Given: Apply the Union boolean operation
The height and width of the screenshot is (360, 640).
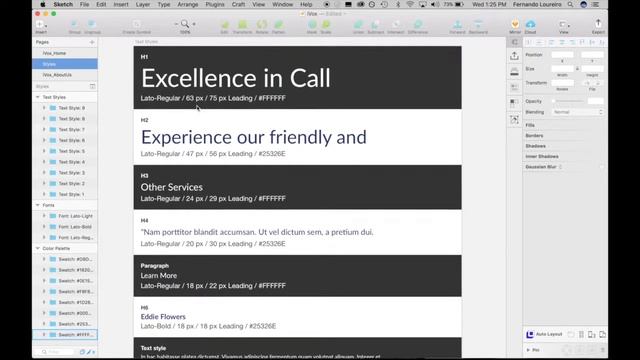Looking at the screenshot, I should [358, 25].
